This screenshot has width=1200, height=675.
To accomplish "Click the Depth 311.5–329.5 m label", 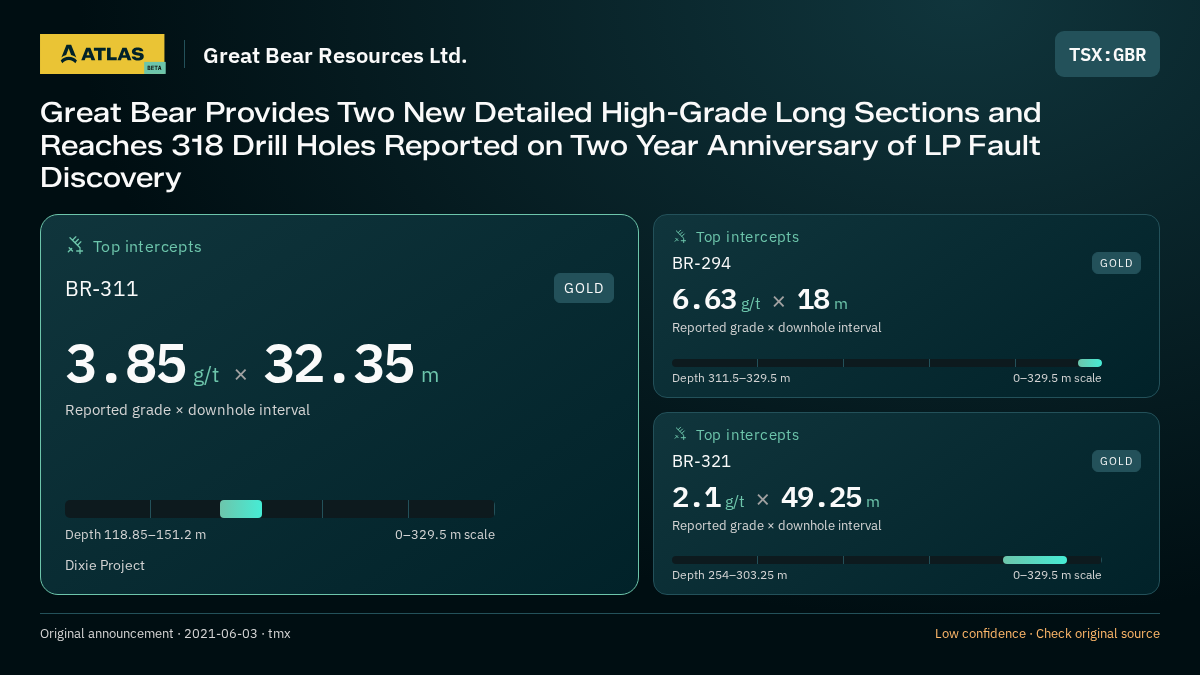I will coord(731,378).
